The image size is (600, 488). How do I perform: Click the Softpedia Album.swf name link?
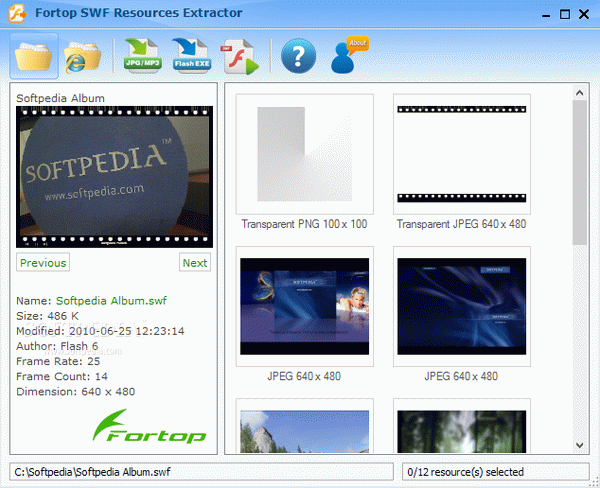tap(111, 300)
